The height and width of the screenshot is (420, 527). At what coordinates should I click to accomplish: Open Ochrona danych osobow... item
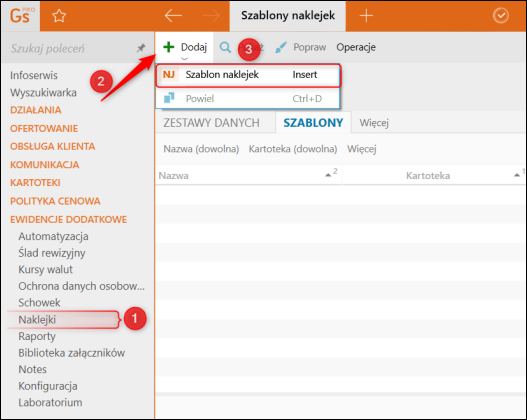point(81,286)
